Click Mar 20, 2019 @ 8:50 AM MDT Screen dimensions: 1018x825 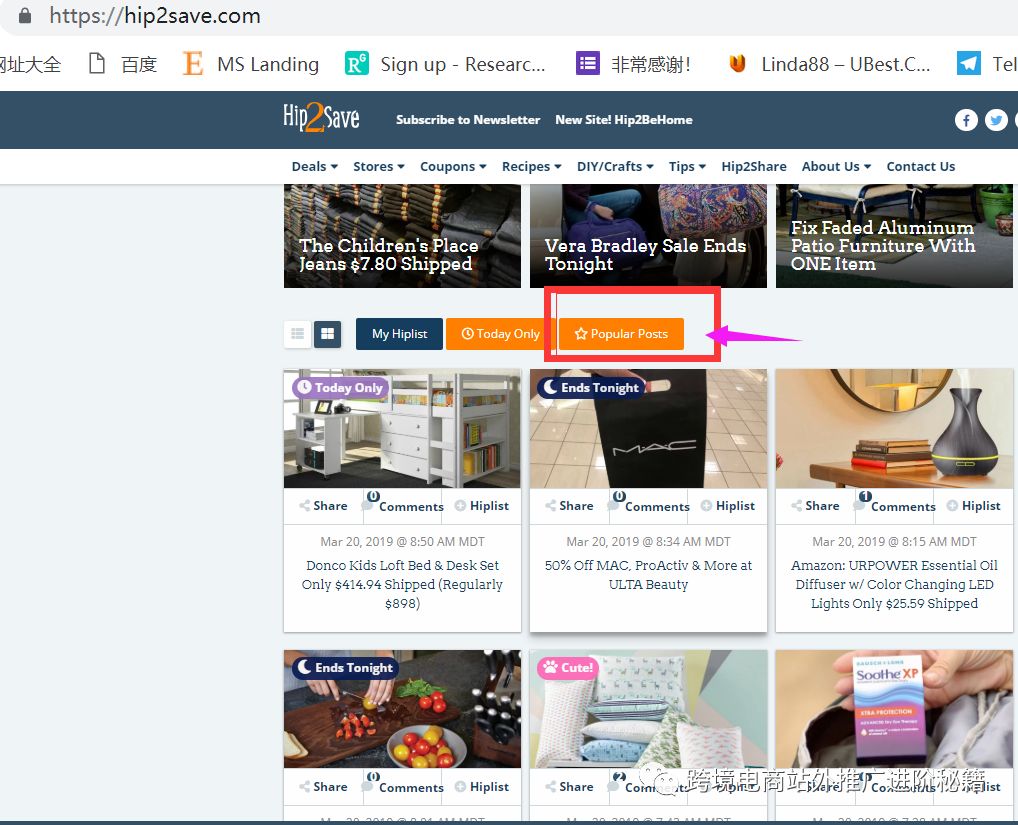(403, 541)
